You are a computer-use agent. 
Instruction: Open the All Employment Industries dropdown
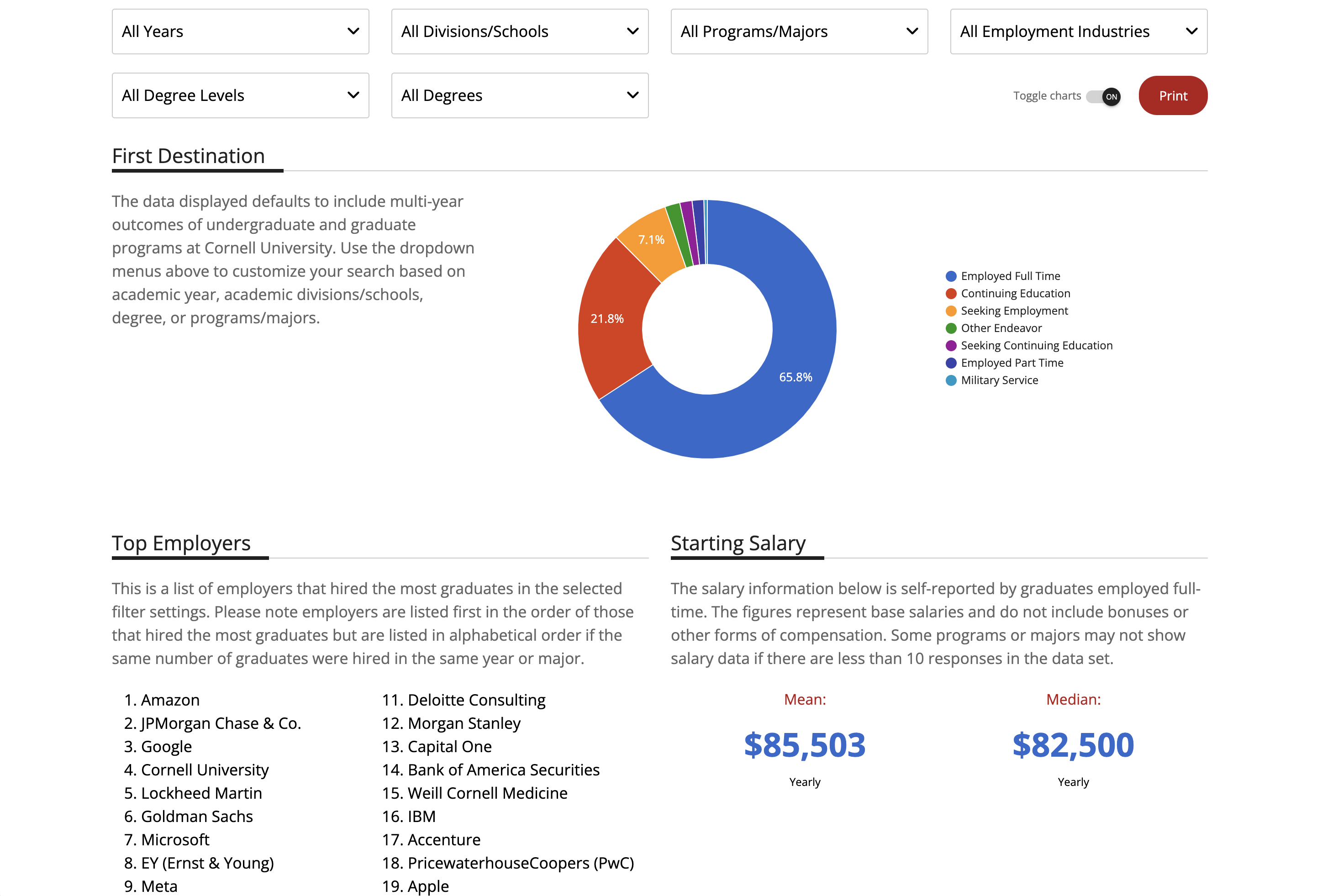click(1077, 32)
